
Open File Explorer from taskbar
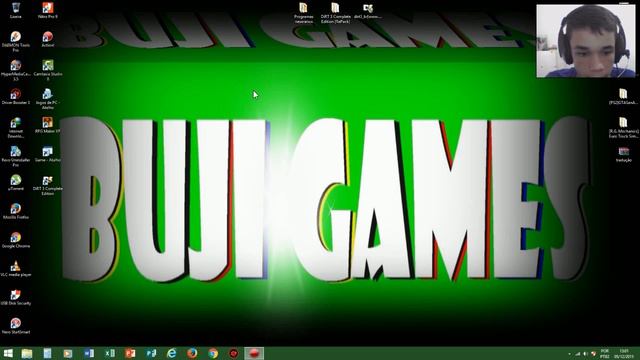point(27,353)
